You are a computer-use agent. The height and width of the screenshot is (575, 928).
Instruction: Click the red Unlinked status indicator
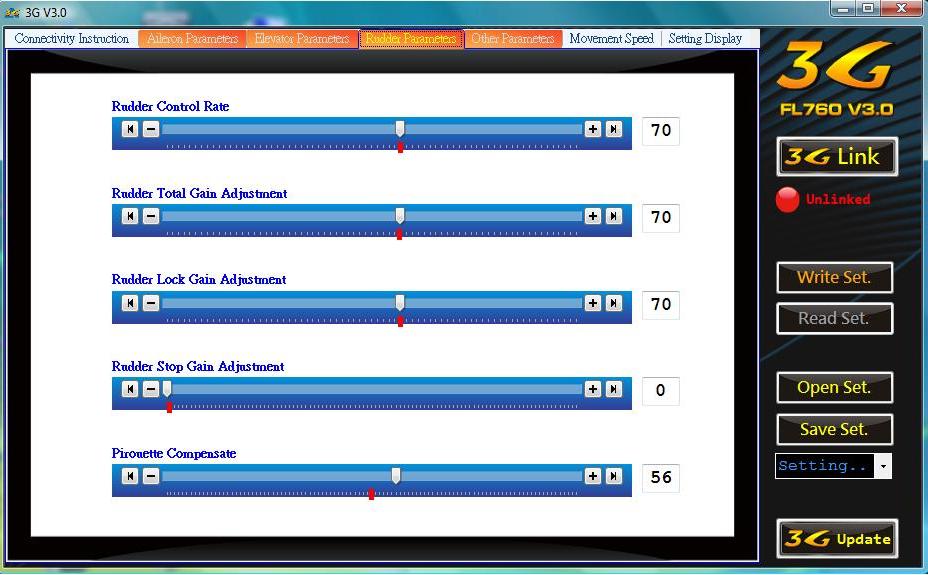tap(788, 199)
